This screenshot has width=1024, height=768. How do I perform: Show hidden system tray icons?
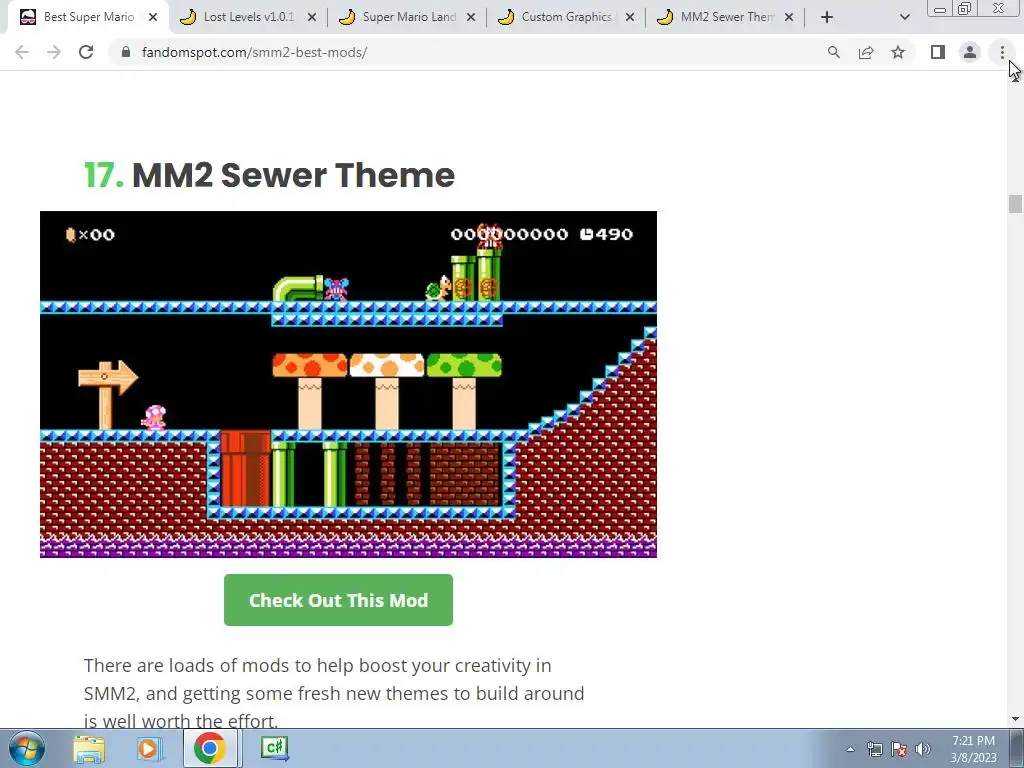pyautogui.click(x=850, y=749)
